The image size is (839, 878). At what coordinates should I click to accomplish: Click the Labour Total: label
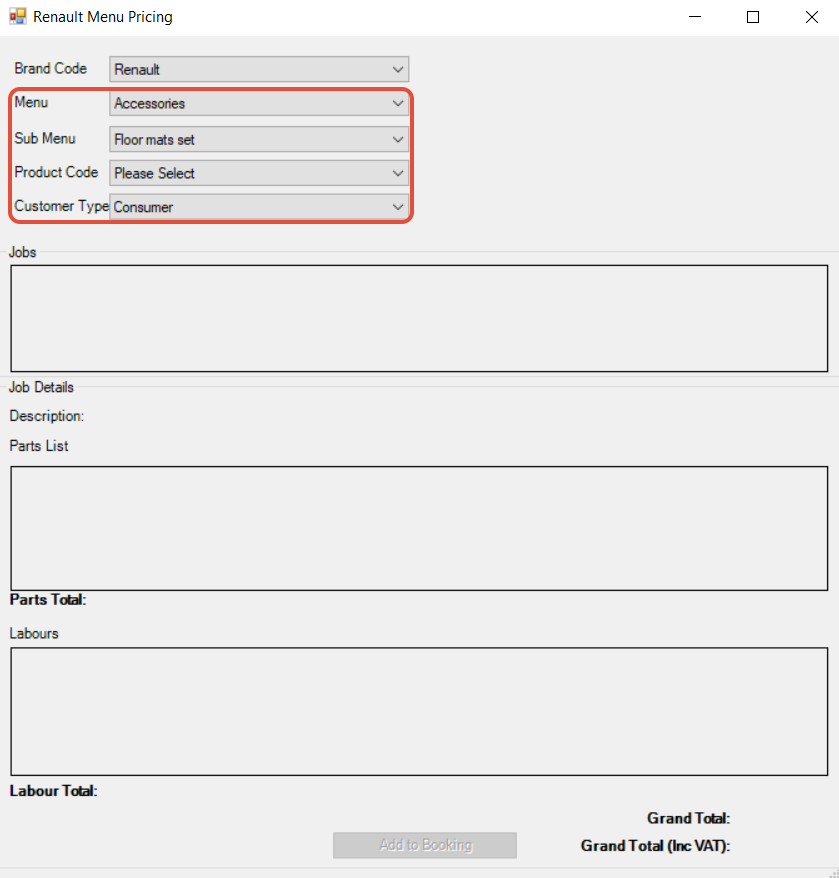click(x=53, y=791)
